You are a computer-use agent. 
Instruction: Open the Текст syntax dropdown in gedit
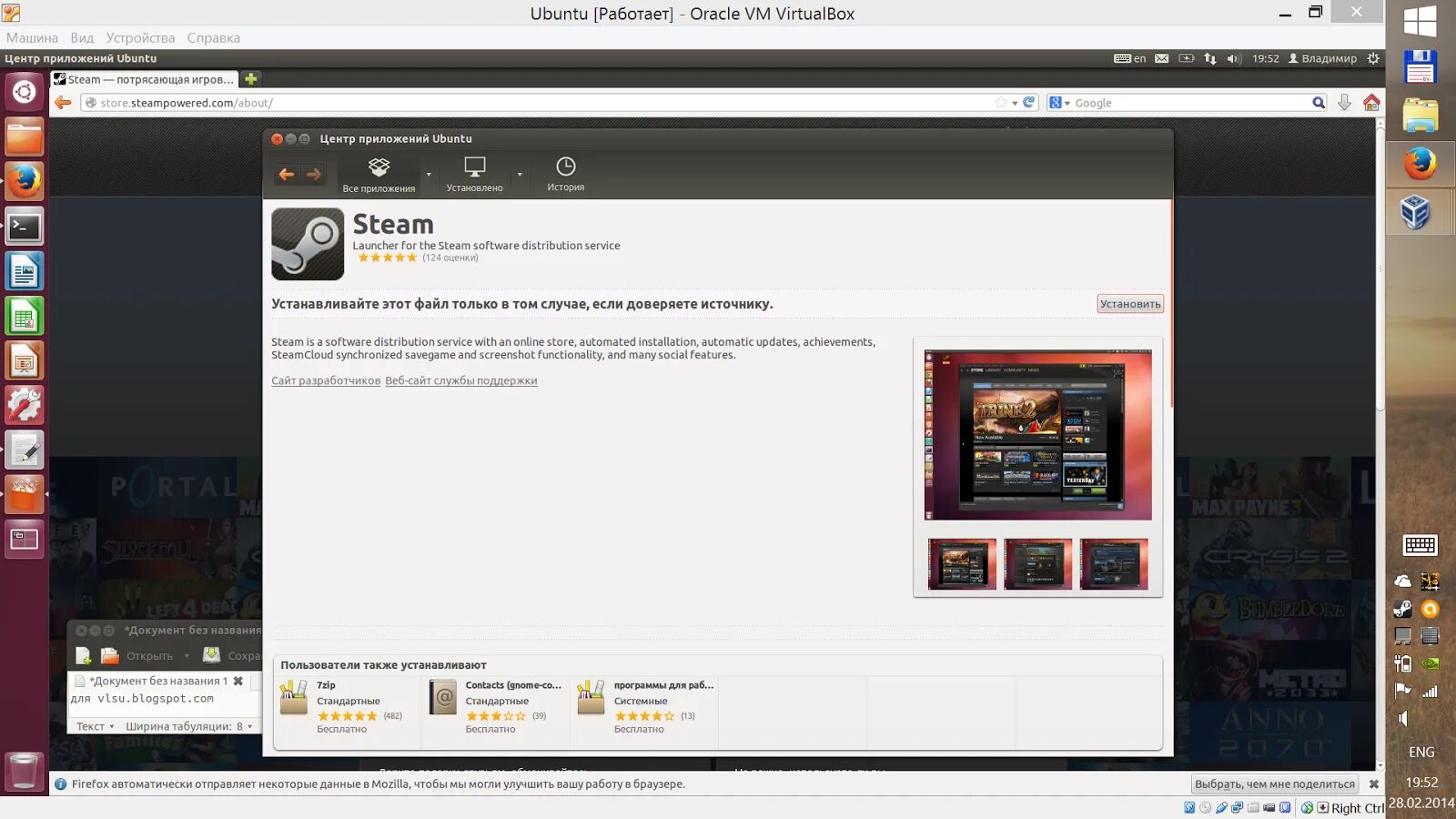[95, 726]
